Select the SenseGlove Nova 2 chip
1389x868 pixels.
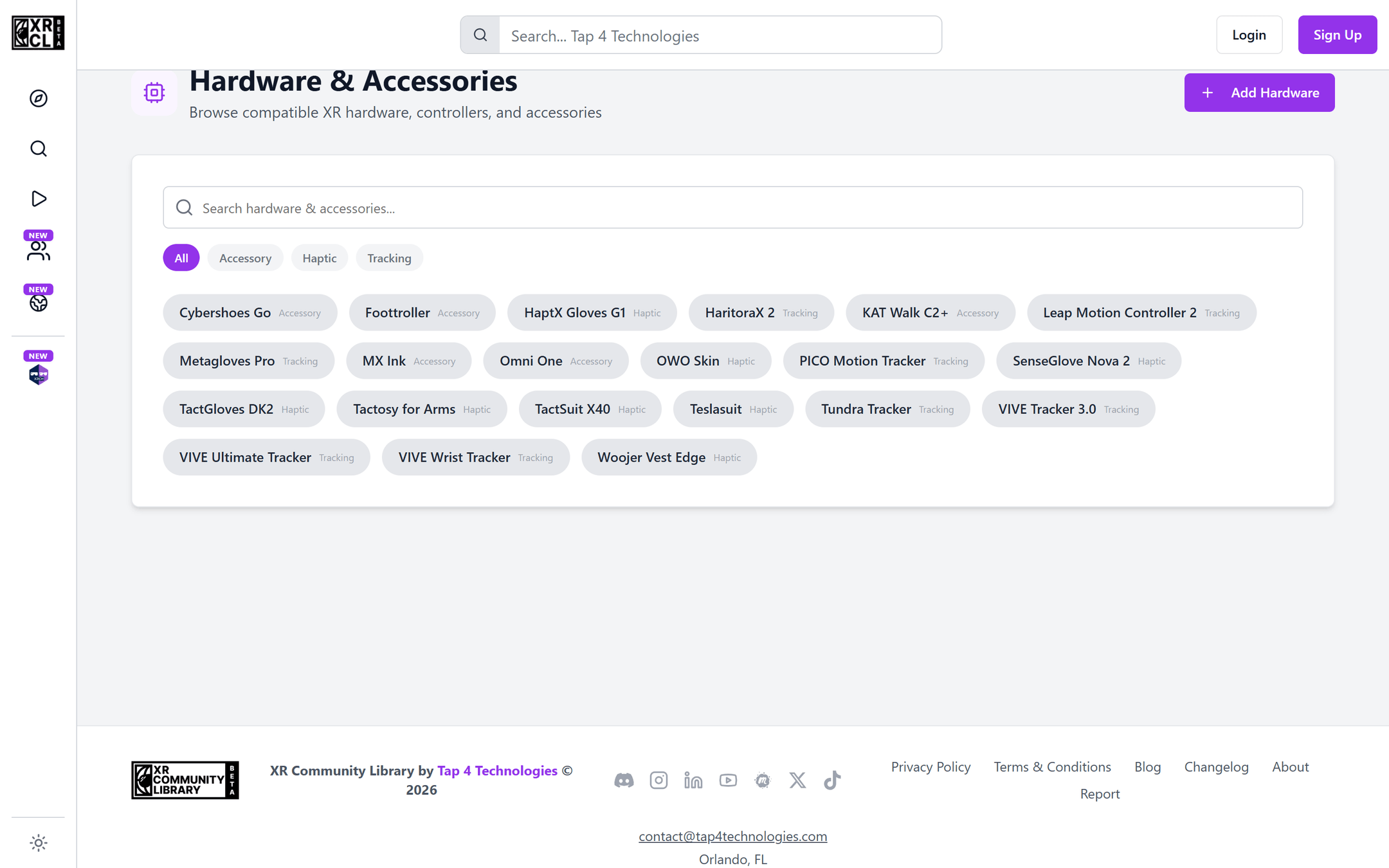point(1089,361)
